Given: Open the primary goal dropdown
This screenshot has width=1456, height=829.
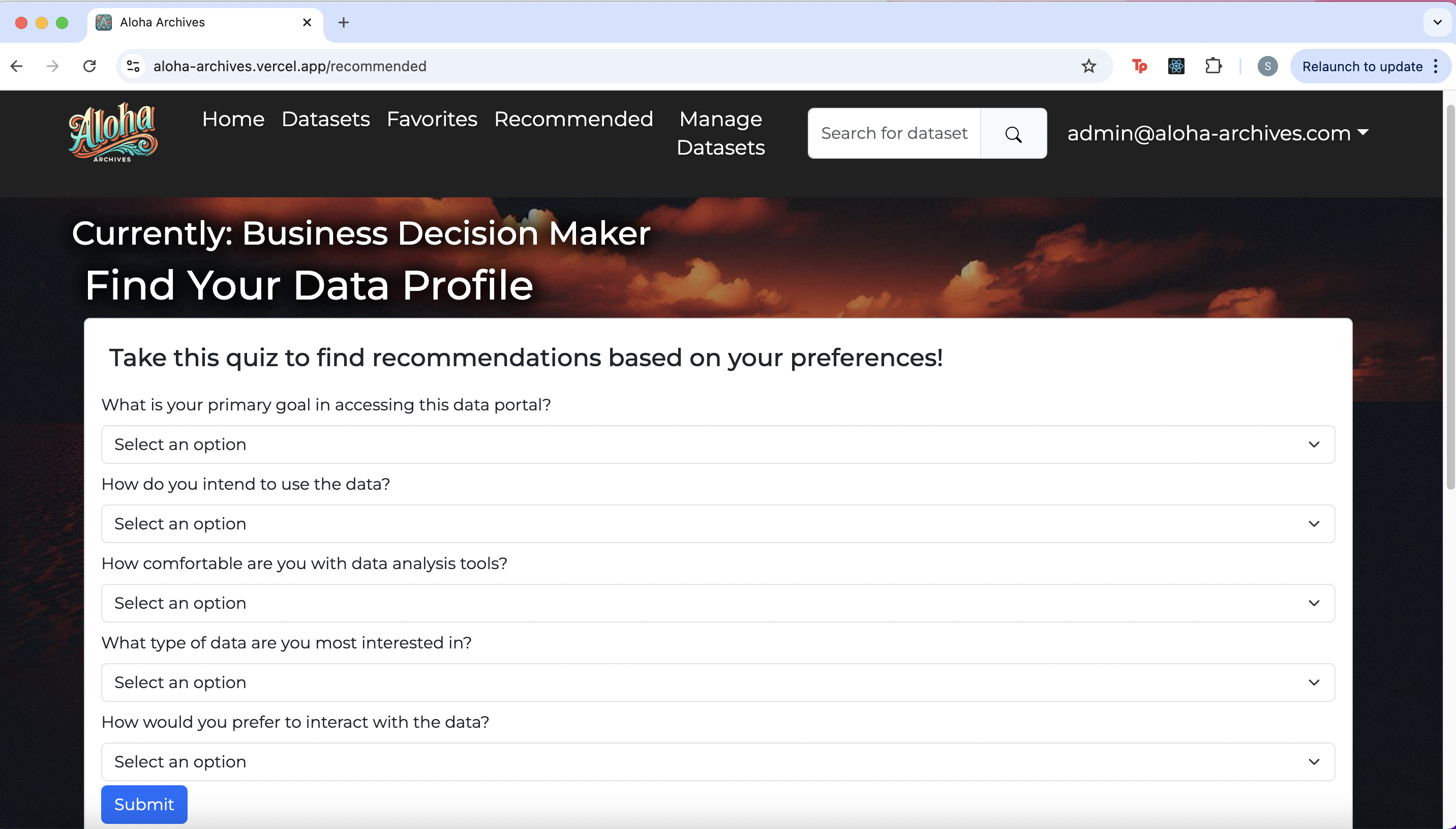Looking at the screenshot, I should point(717,444).
